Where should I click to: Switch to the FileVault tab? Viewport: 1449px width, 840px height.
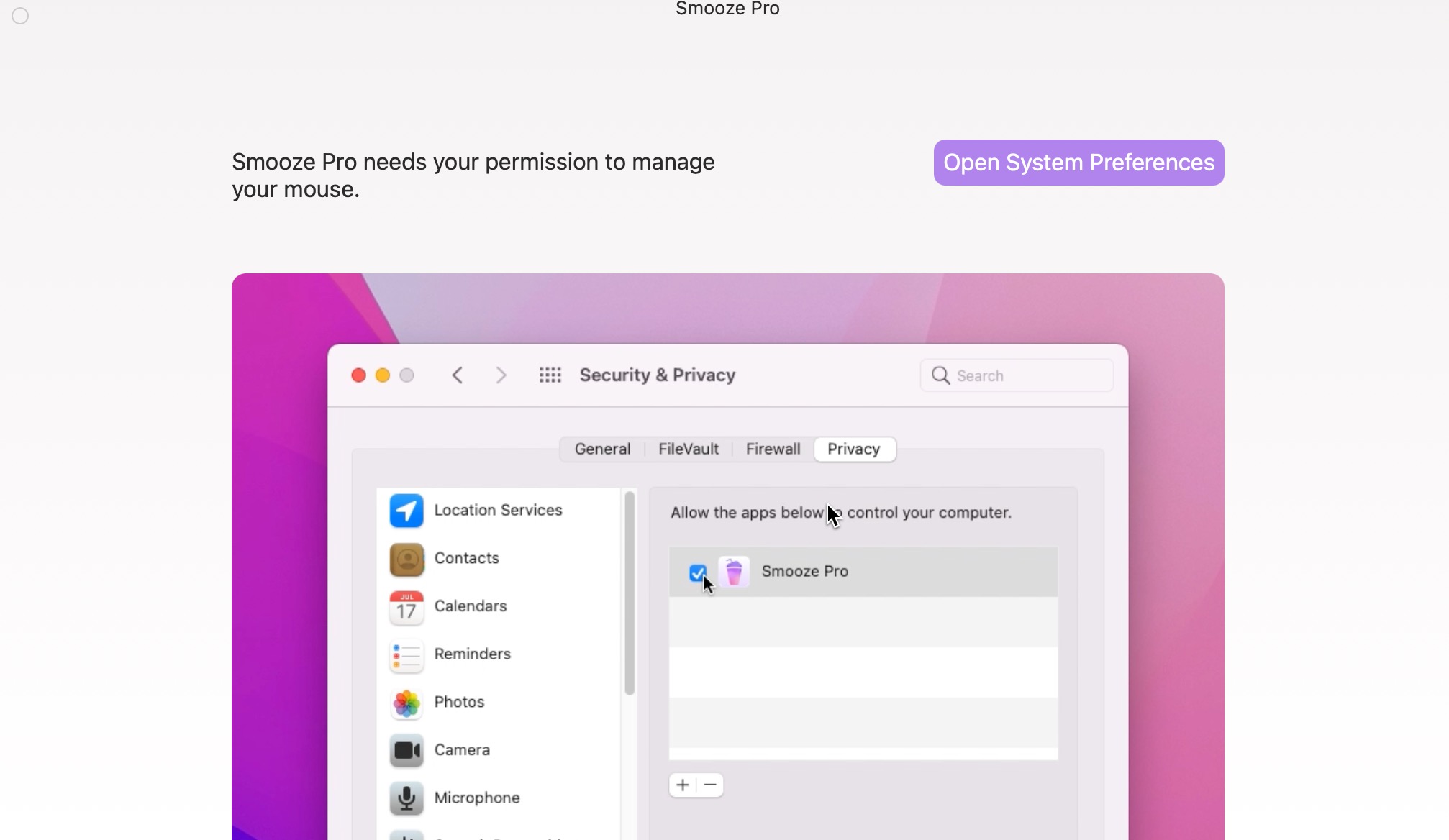pyautogui.click(x=689, y=449)
